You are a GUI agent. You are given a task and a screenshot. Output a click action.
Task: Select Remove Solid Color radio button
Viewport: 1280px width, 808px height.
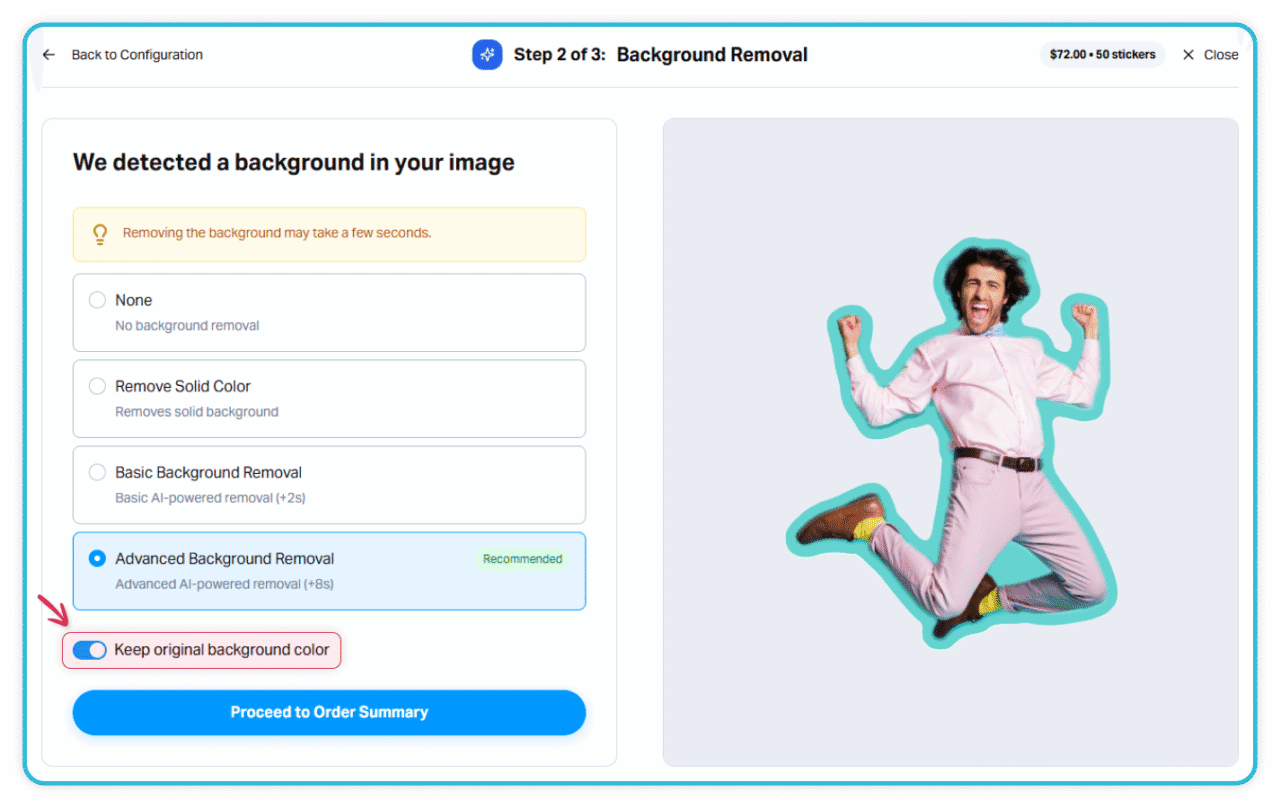point(97,386)
